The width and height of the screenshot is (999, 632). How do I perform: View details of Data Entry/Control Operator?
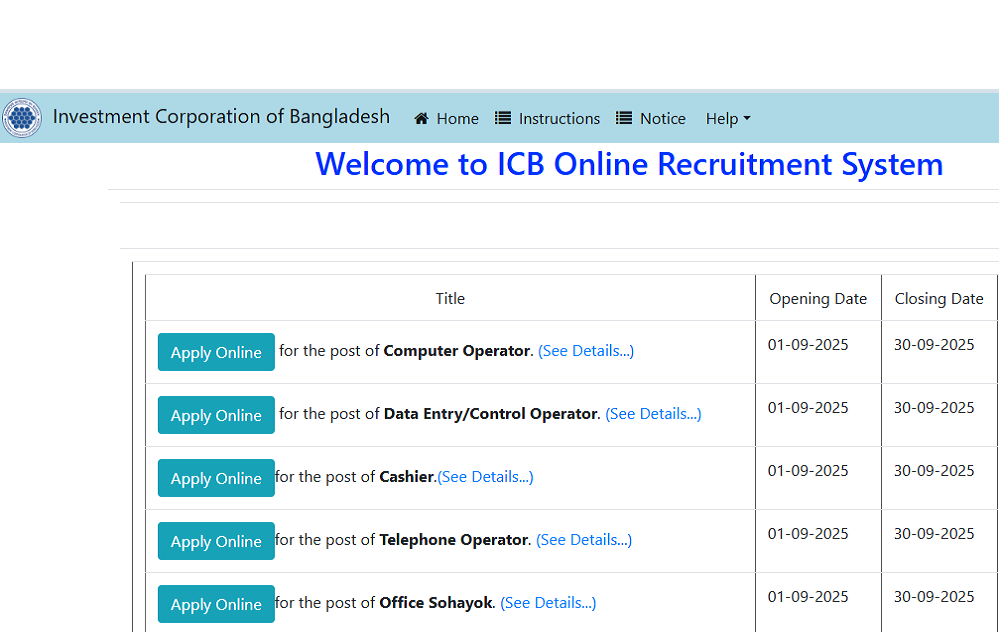653,414
